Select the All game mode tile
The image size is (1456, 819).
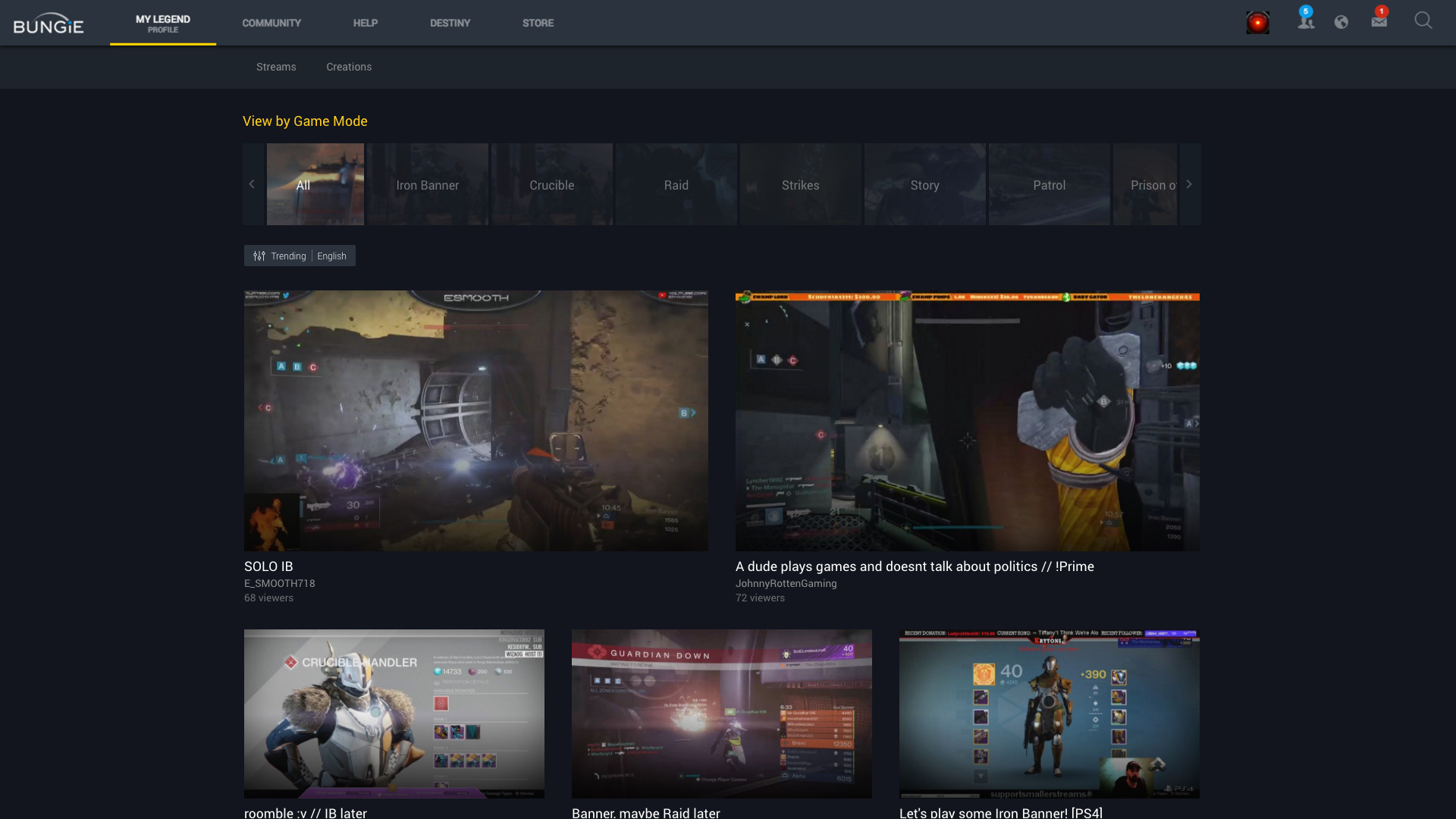coord(315,184)
